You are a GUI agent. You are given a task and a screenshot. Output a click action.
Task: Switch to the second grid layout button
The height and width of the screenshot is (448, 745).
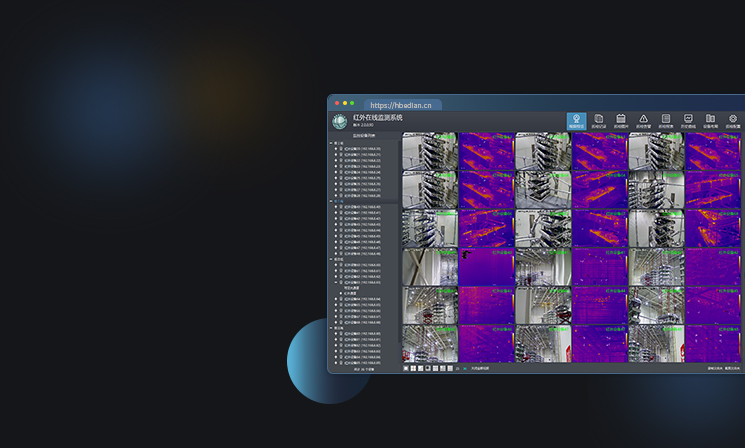(x=413, y=368)
